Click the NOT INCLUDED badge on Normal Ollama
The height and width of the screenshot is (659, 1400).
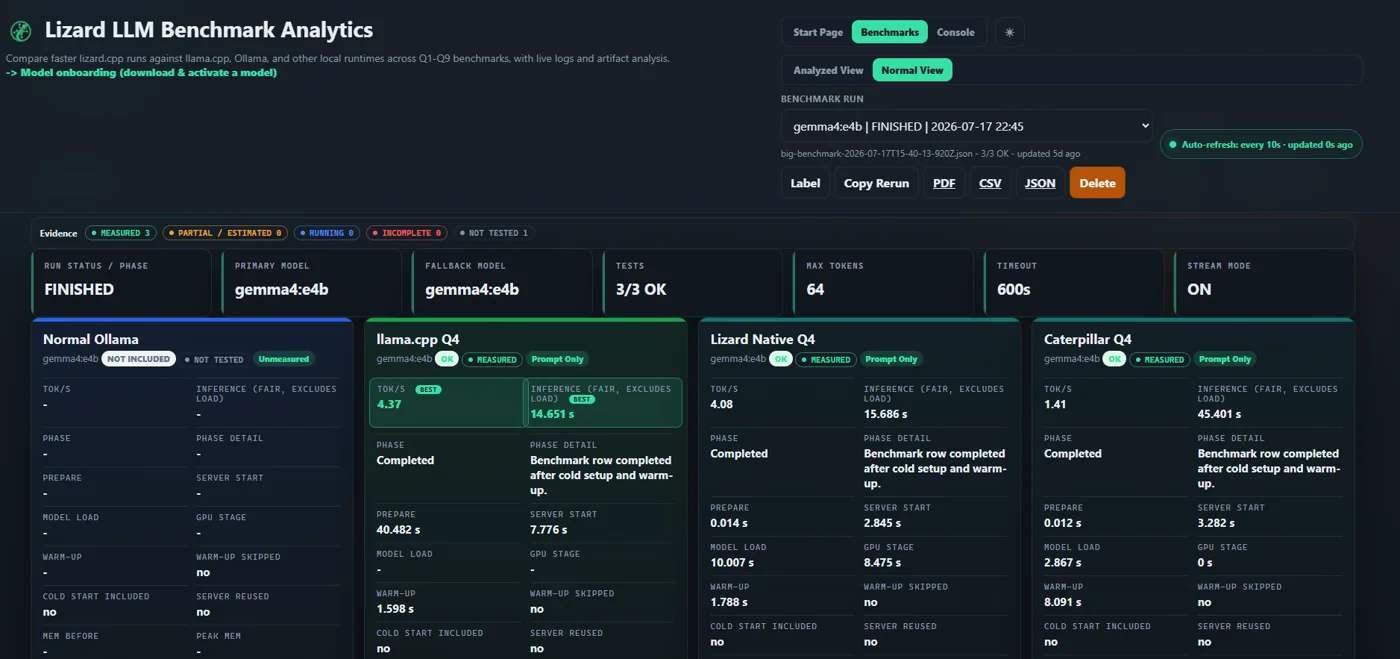[x=138, y=359]
